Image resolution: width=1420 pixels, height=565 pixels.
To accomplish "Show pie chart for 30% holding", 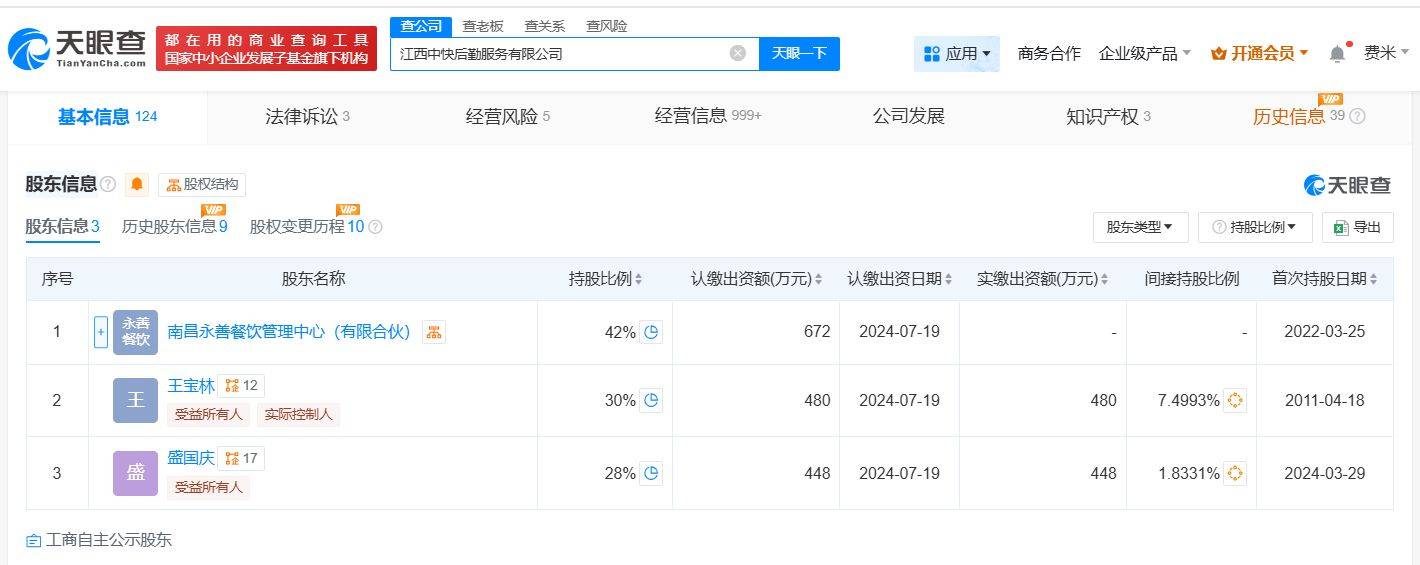I will point(652,400).
